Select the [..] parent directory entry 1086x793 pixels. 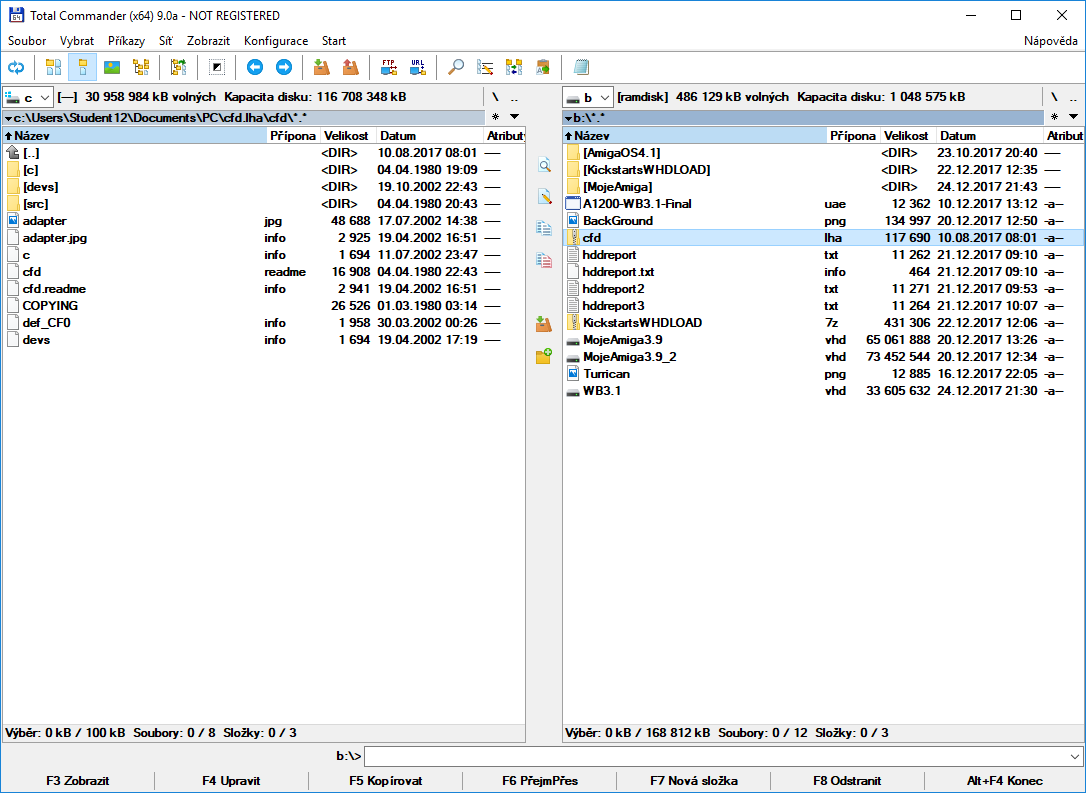[x=263, y=153]
